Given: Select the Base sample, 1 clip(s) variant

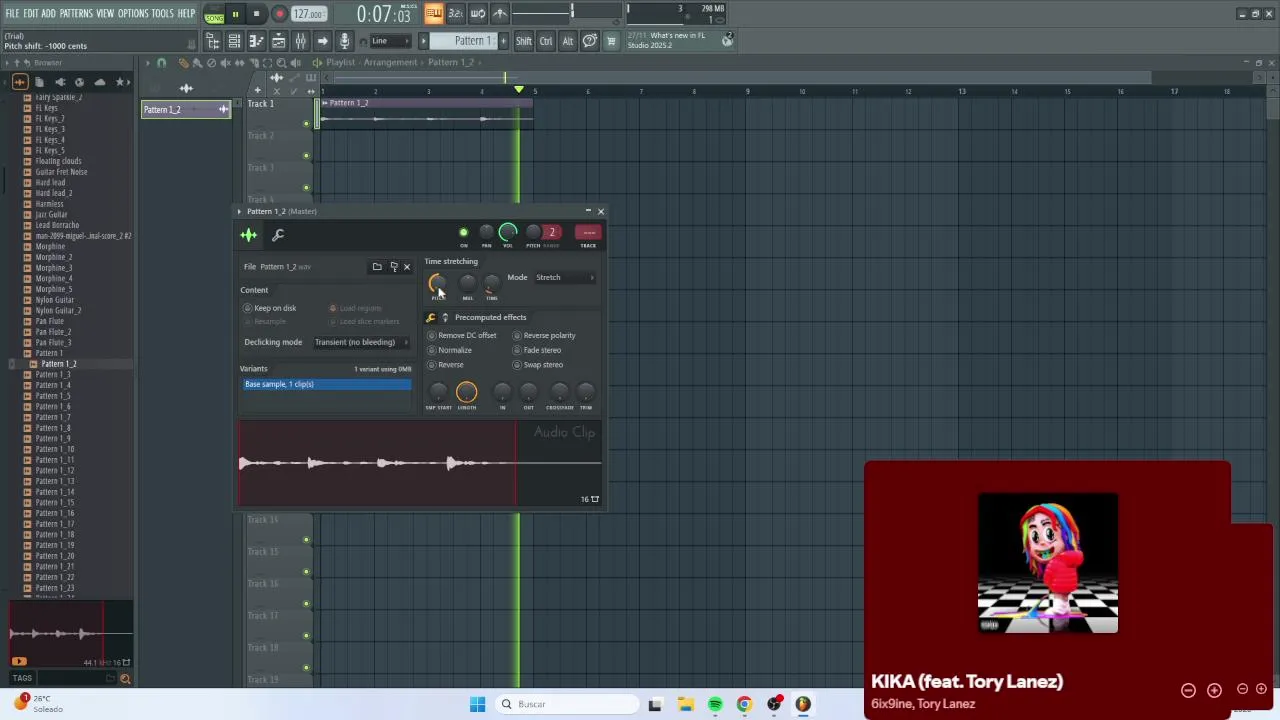Looking at the screenshot, I should pyautogui.click(x=326, y=384).
